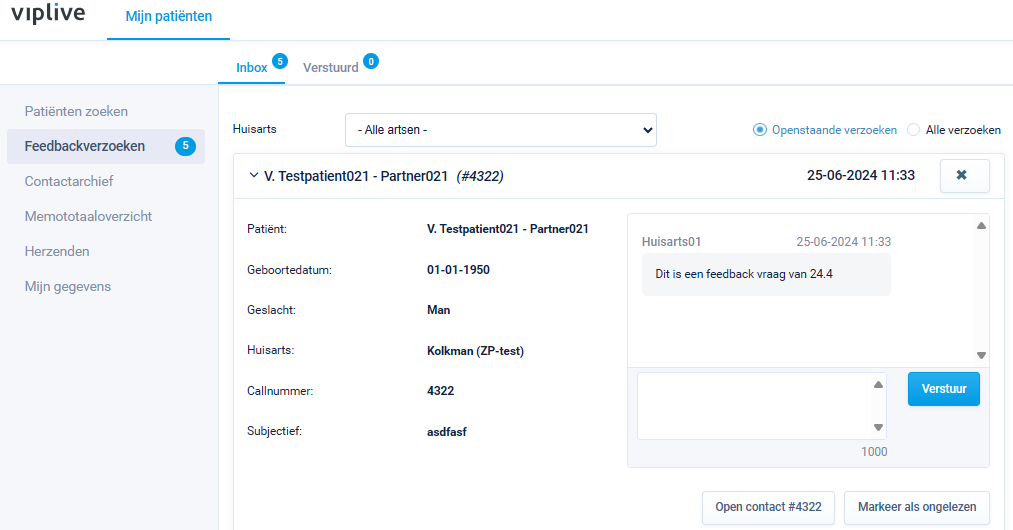
Task: Click Markeer als ongelezen button
Action: 916,507
